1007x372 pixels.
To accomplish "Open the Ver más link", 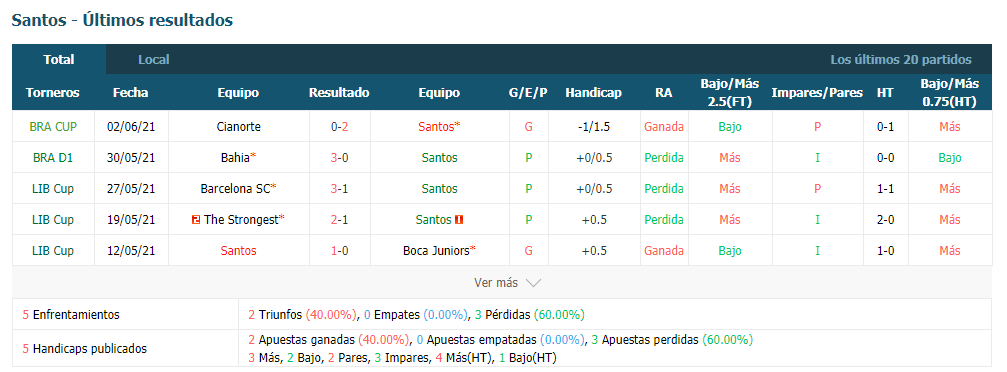I will (496, 283).
